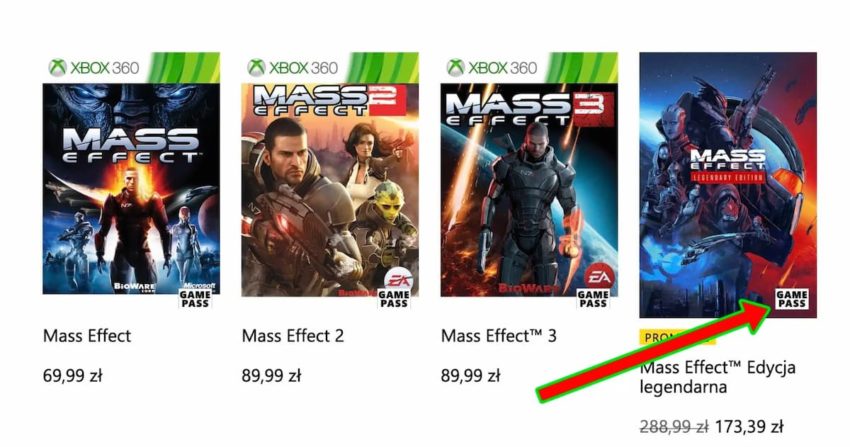Click Xbox 360 logo above Mass Effect 2
Image resolution: width=850 pixels, height=447 pixels.
pyautogui.click(x=292, y=68)
